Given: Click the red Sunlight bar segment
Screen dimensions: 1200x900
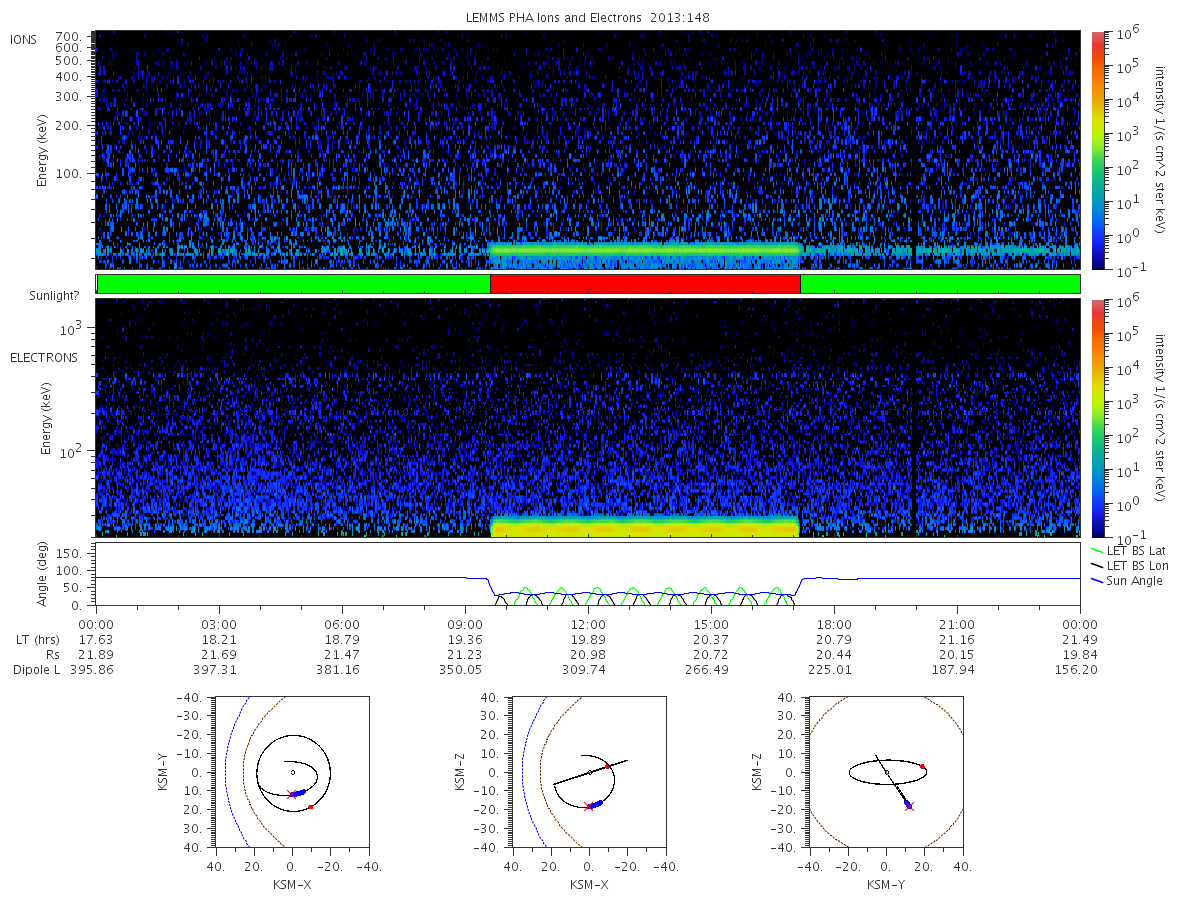Looking at the screenshot, I should [645, 284].
